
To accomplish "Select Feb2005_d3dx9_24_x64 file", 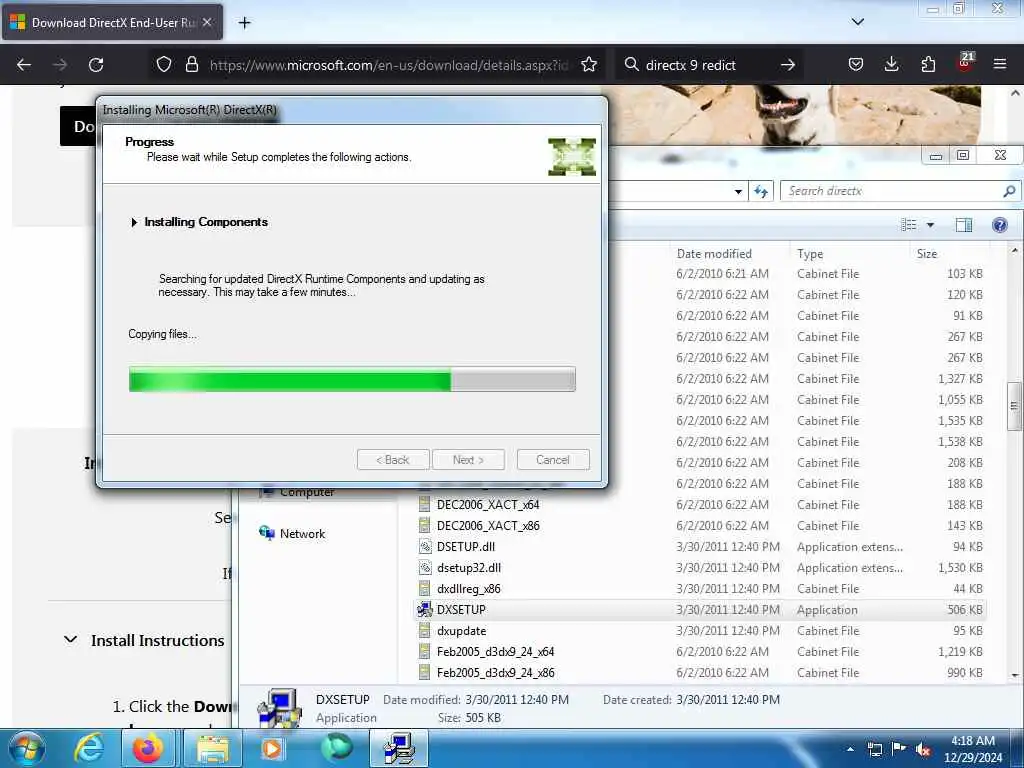I will pyautogui.click(x=496, y=651).
